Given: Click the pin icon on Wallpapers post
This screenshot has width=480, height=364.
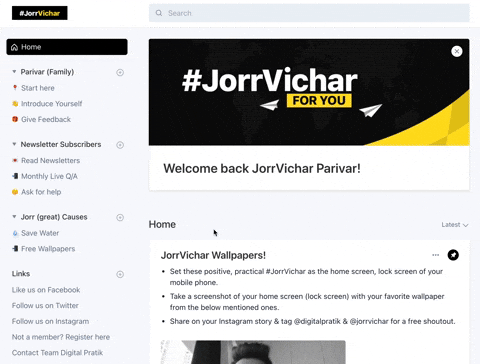Looking at the screenshot, I should click(453, 255).
